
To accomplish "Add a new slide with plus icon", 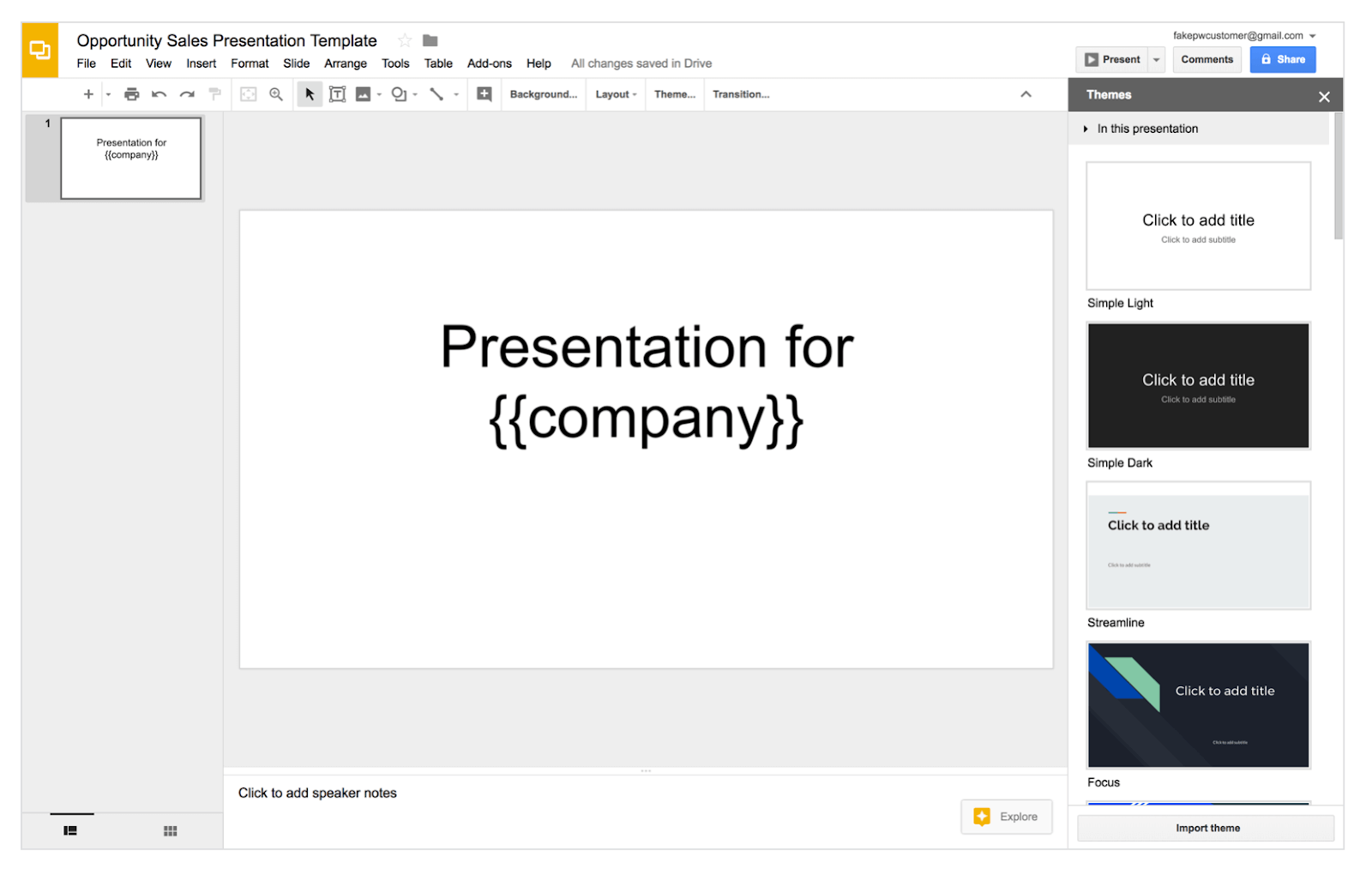I will tap(88, 94).
